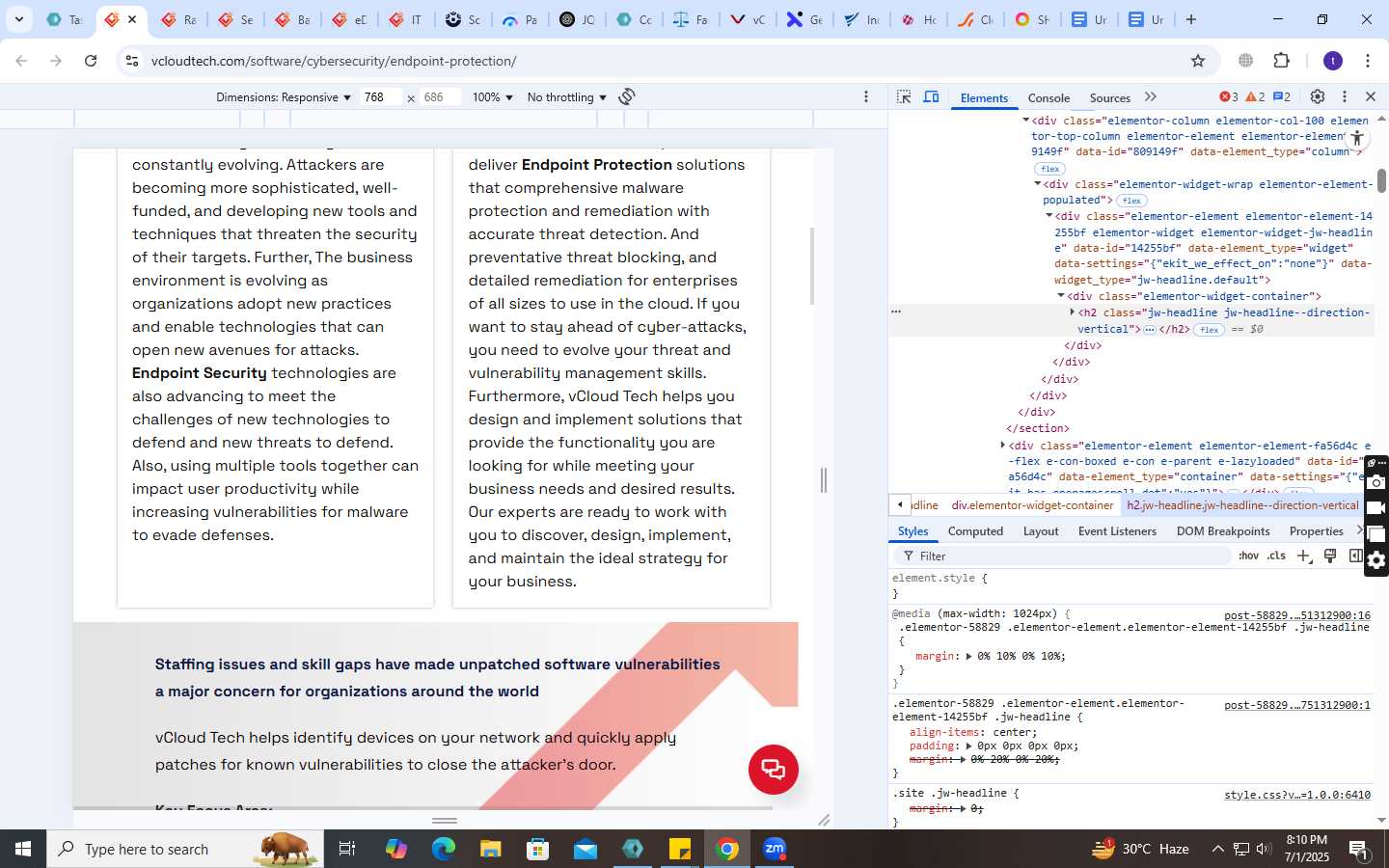Open Google Chrome from the taskbar
1389x868 pixels.
coord(727,849)
